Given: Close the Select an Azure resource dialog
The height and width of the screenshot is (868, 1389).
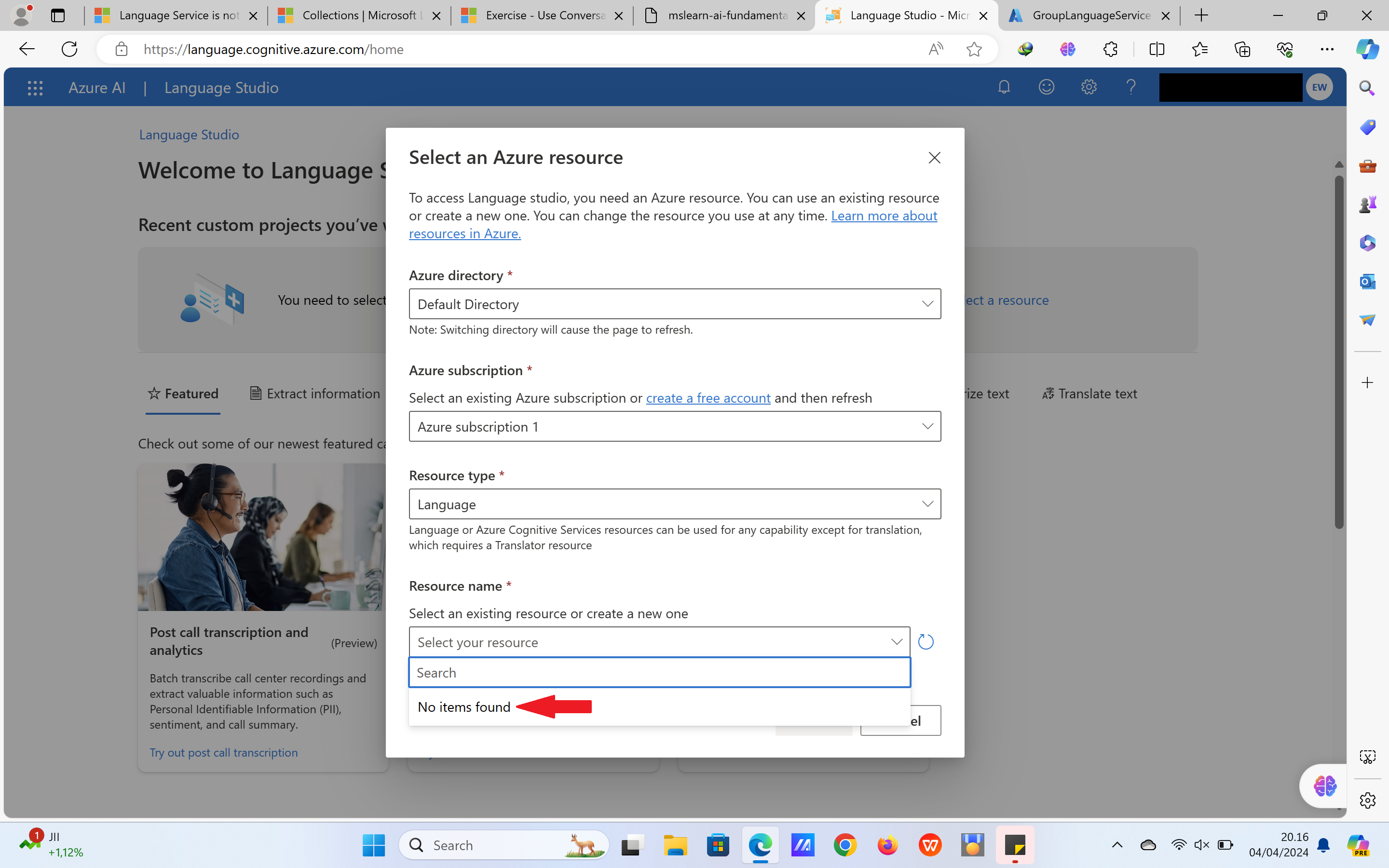Looking at the screenshot, I should [x=934, y=158].
